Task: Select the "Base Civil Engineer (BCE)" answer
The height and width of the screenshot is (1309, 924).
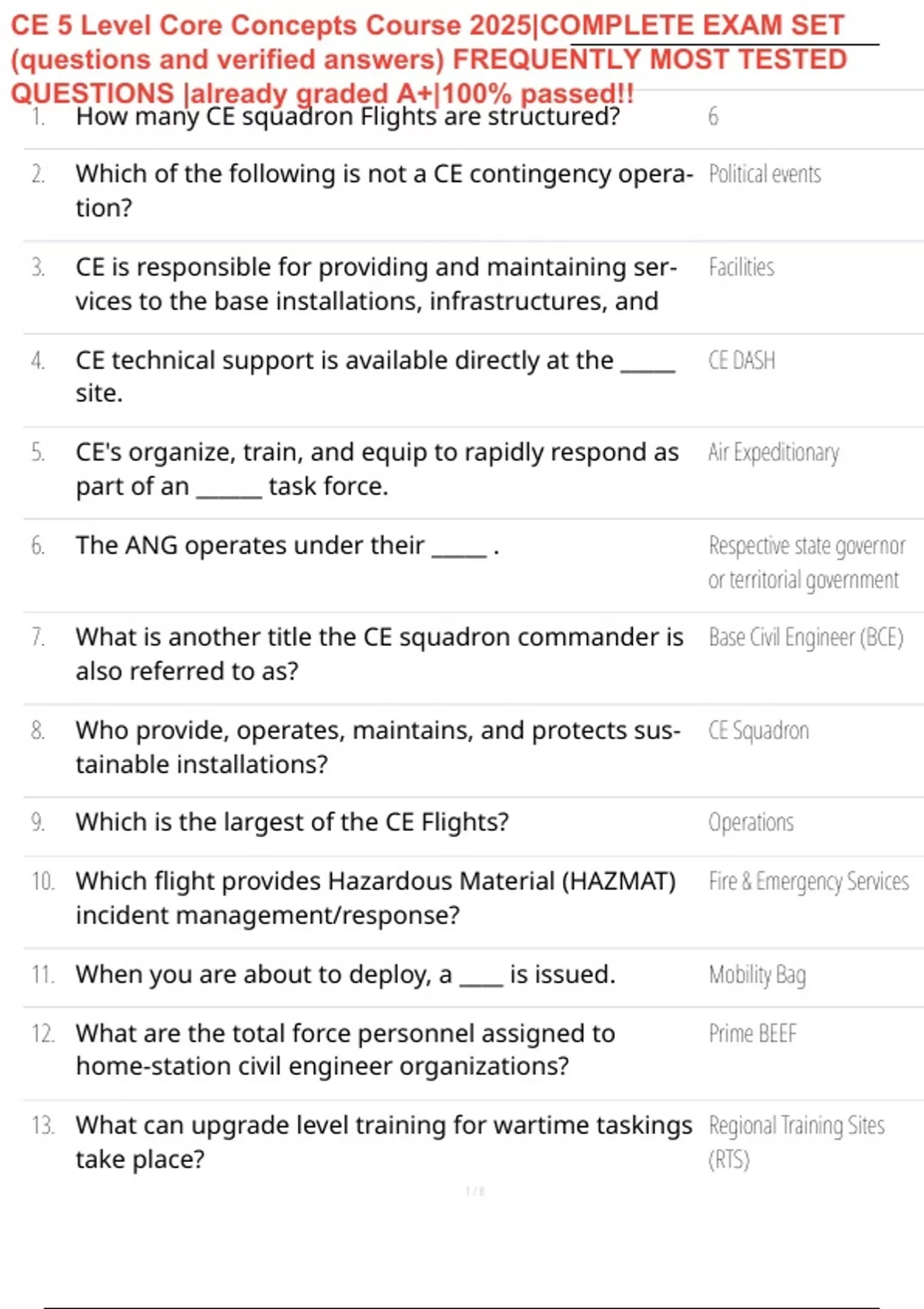Action: [805, 638]
